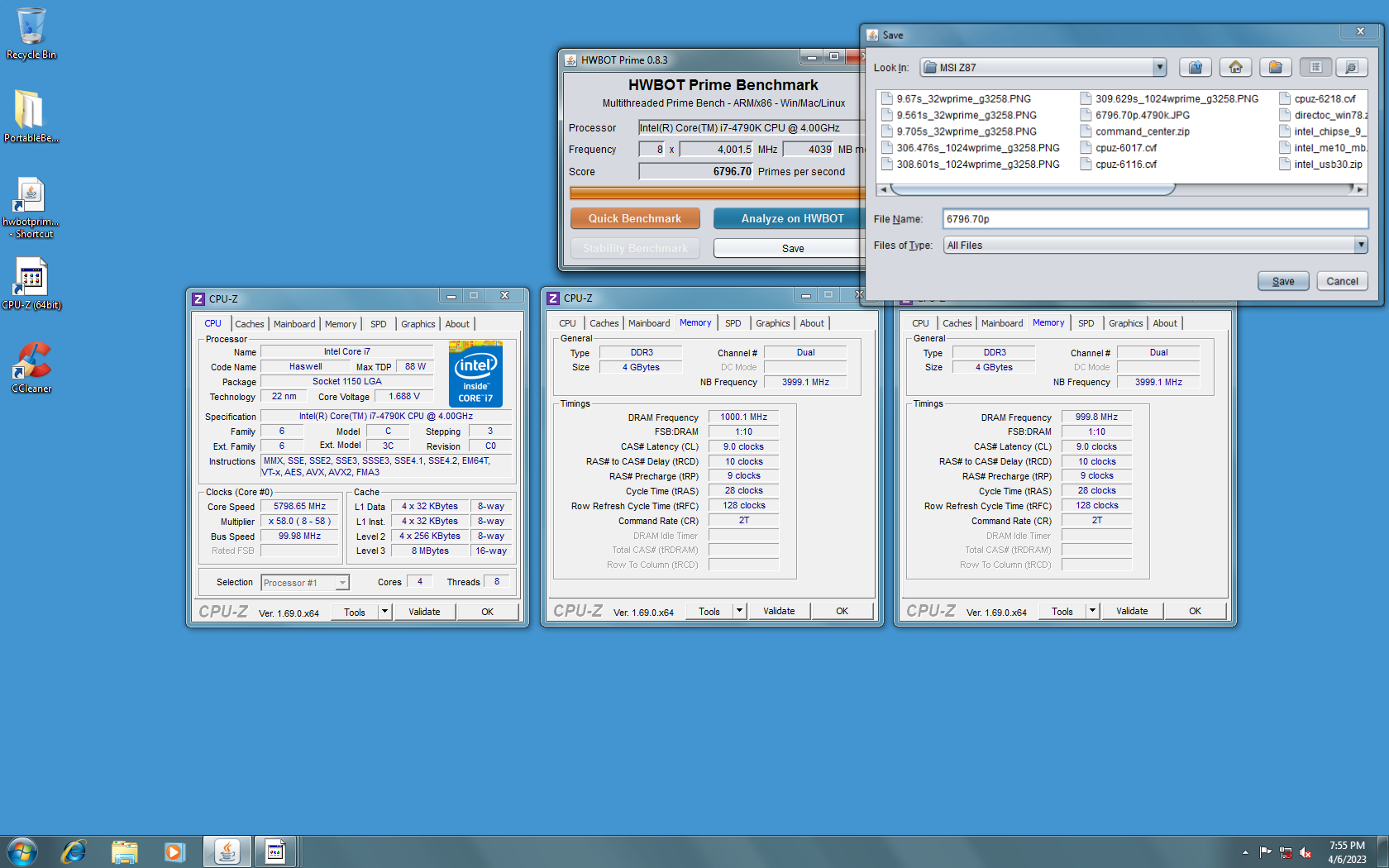Select file 308.601s_1024wprime_g3258.PNG
Screen dimensions: 1389x868
971,165
